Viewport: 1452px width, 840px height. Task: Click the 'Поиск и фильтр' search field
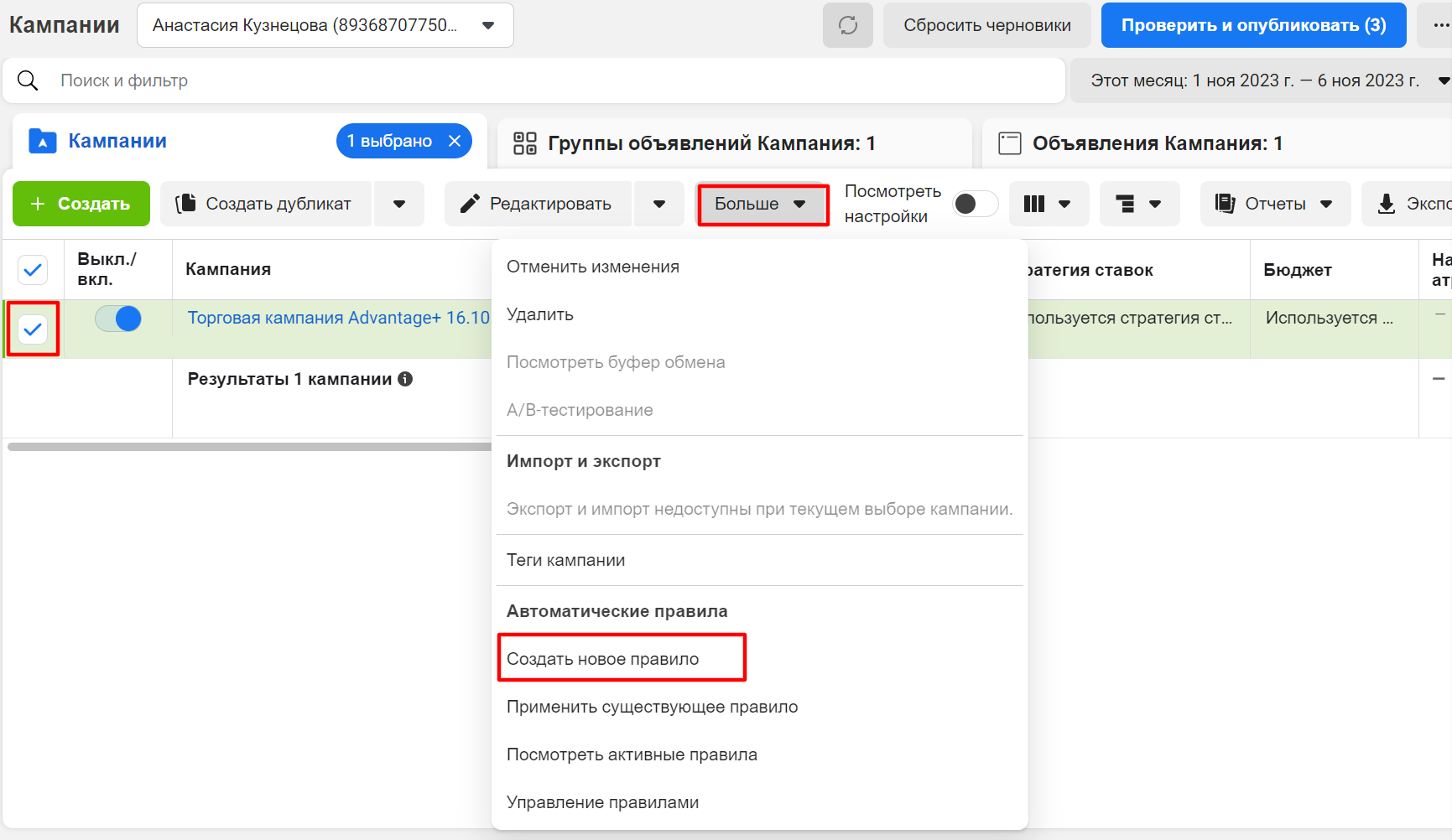point(534,80)
